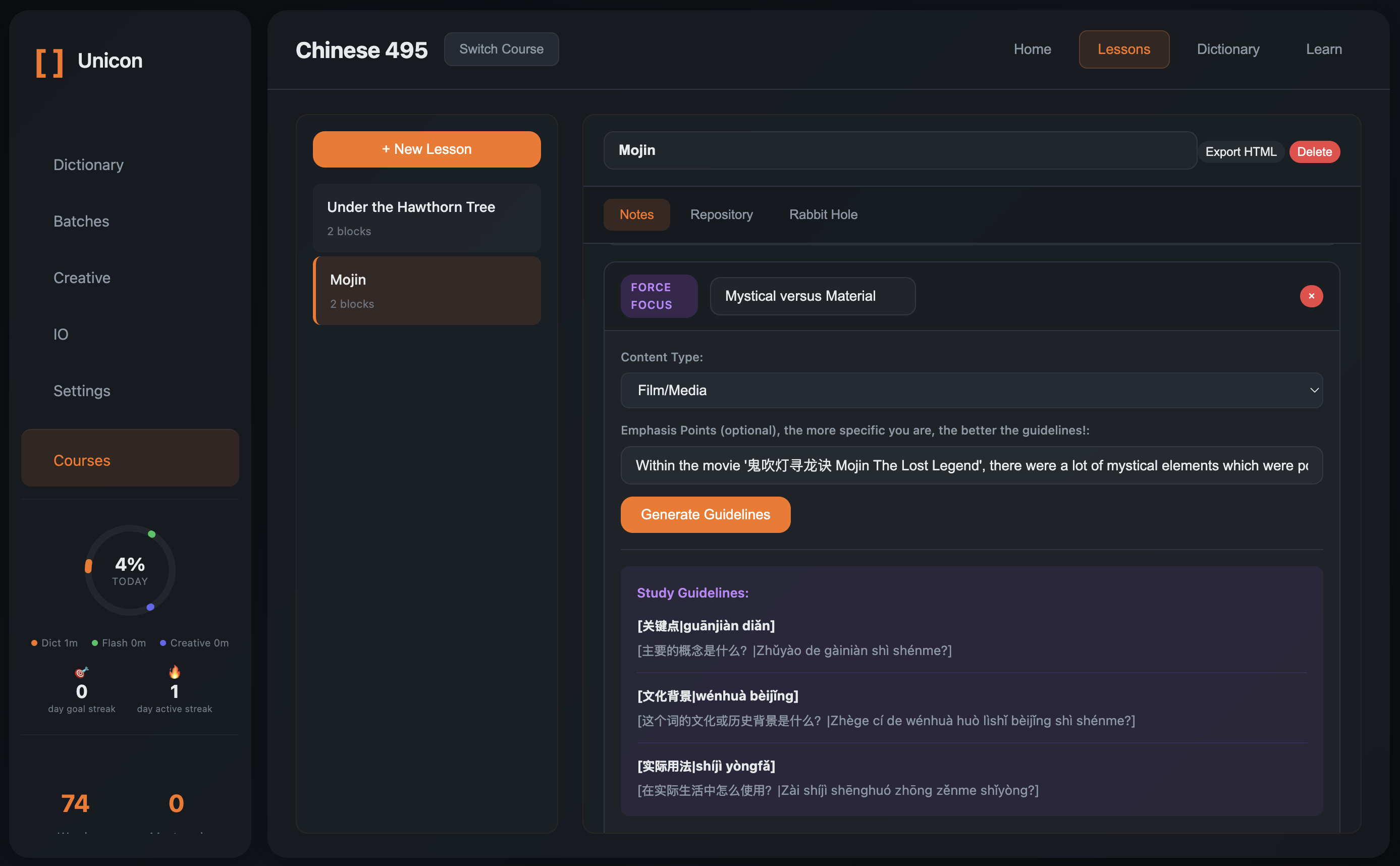
Task: Click the Switch Course button
Action: 501,49
